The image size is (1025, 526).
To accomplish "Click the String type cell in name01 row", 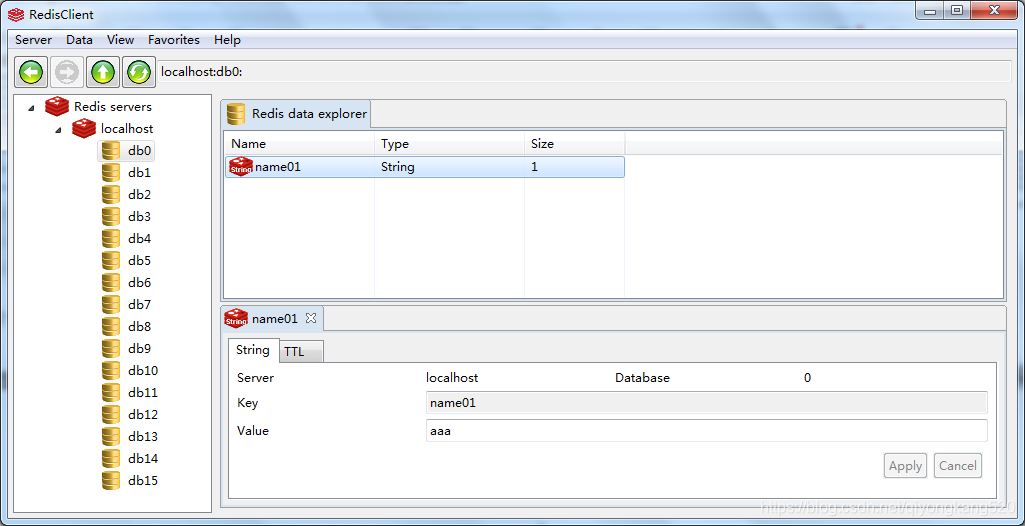I will coord(397,167).
